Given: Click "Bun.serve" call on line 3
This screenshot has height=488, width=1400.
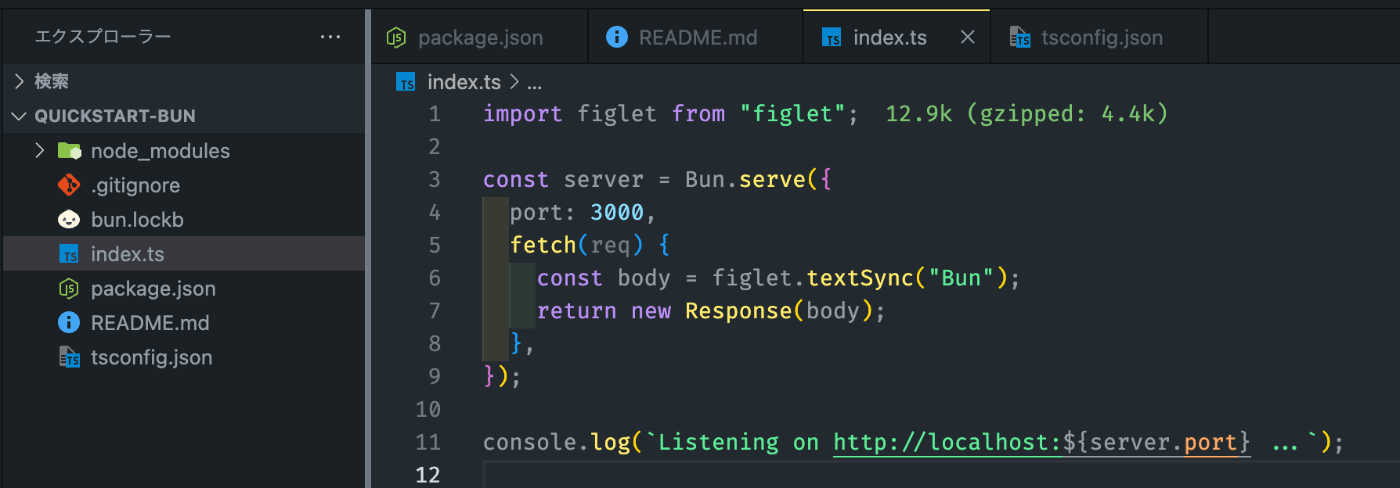Looking at the screenshot, I should tap(745, 180).
